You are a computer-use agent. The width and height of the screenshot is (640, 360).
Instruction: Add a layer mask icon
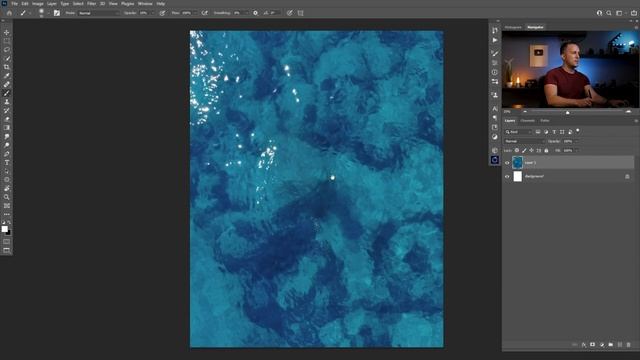pyautogui.click(x=593, y=345)
